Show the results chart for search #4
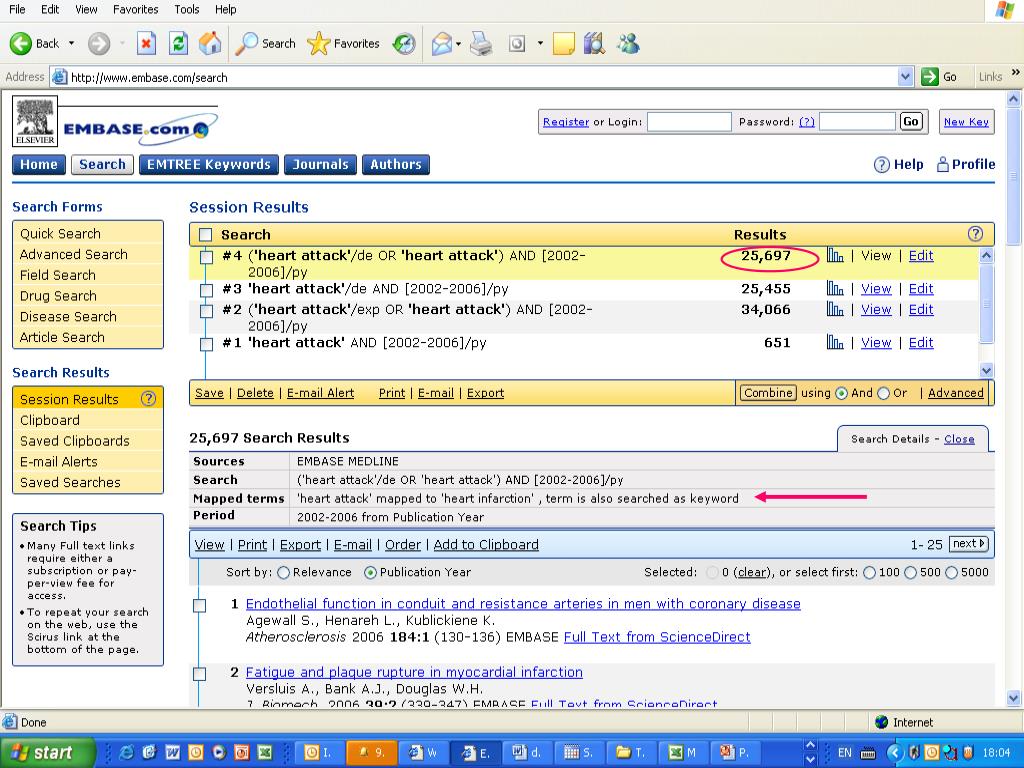The height and width of the screenshot is (768, 1024). (835, 255)
